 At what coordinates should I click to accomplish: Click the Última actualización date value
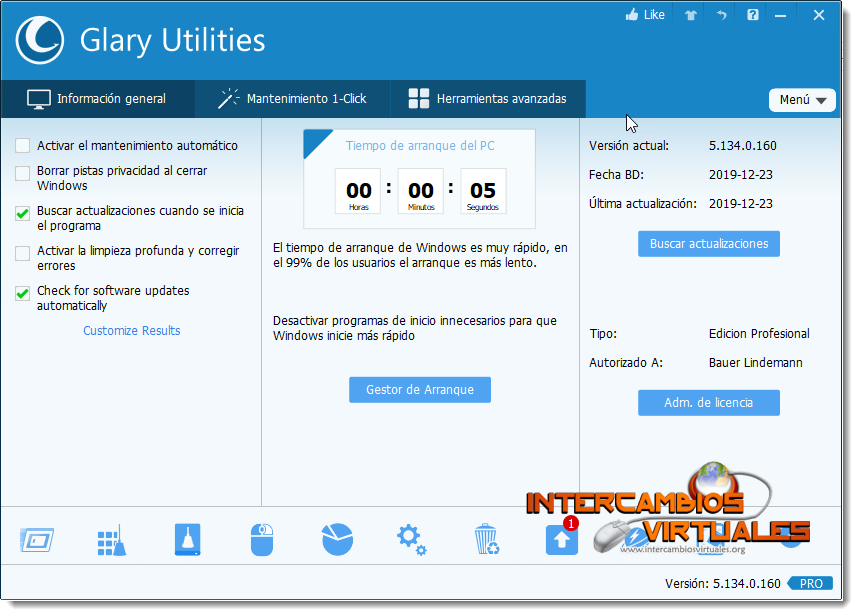point(741,204)
